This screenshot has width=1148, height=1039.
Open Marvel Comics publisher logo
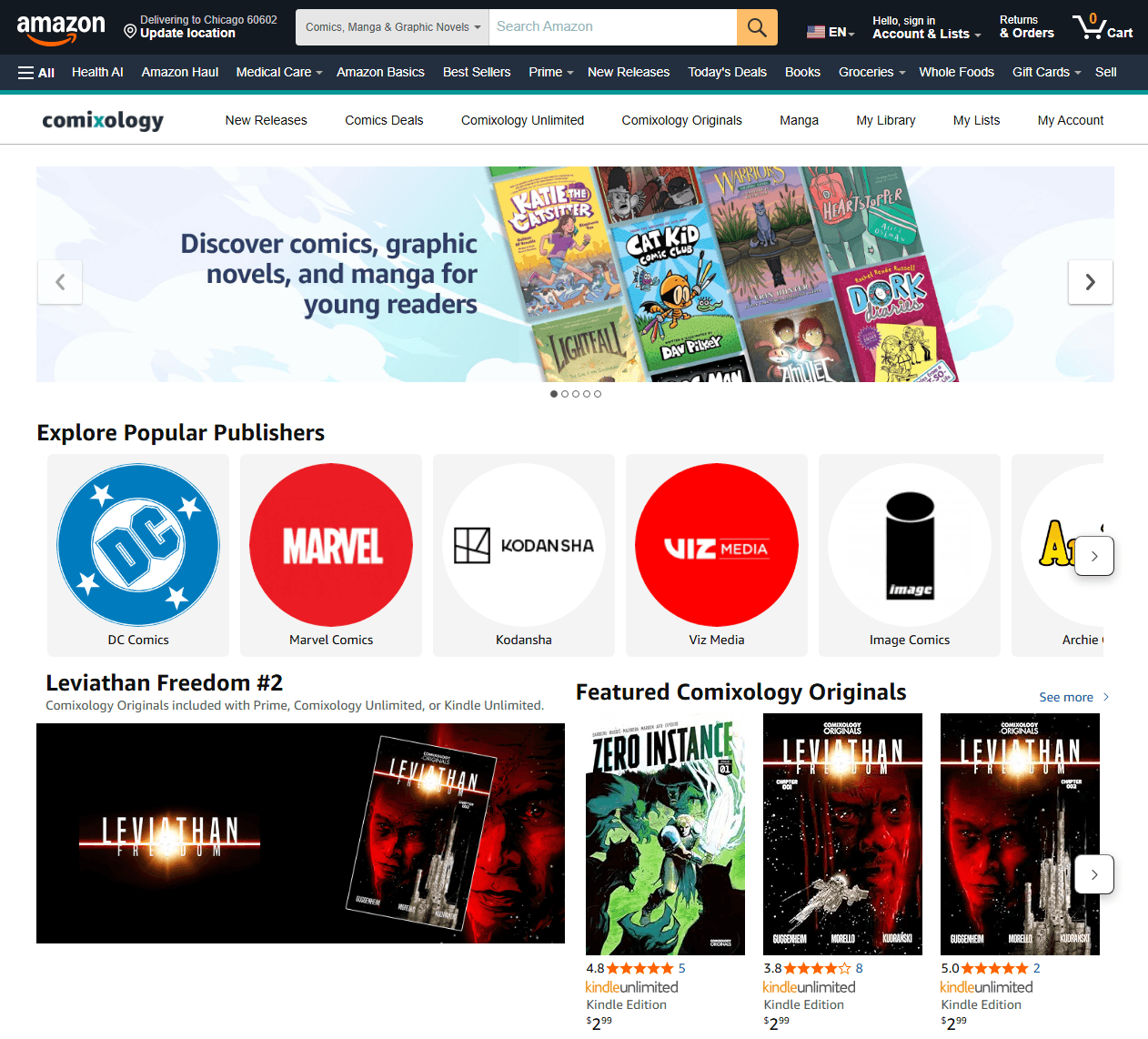331,545
